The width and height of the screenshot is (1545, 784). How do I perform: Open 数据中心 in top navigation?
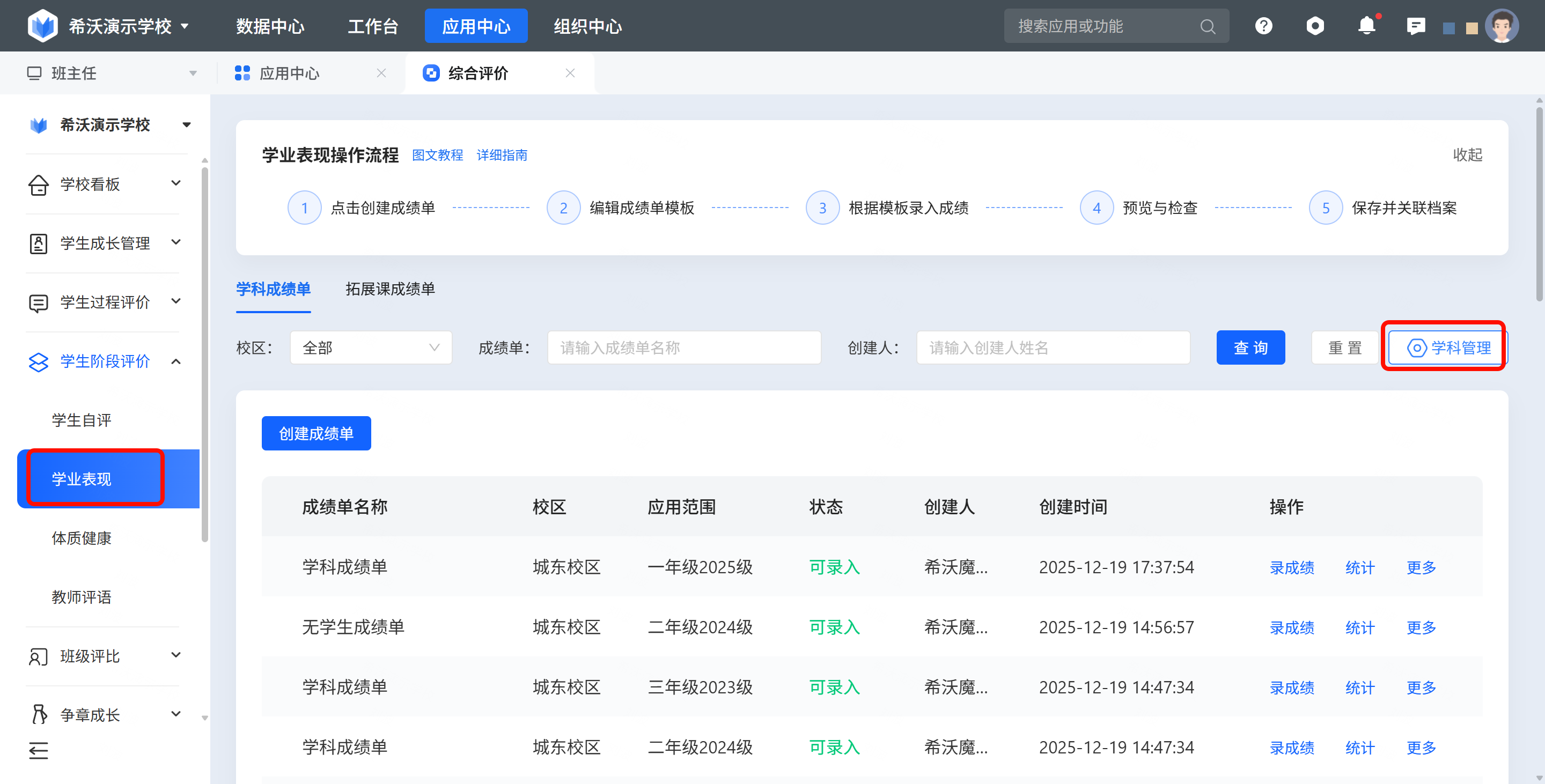point(270,26)
